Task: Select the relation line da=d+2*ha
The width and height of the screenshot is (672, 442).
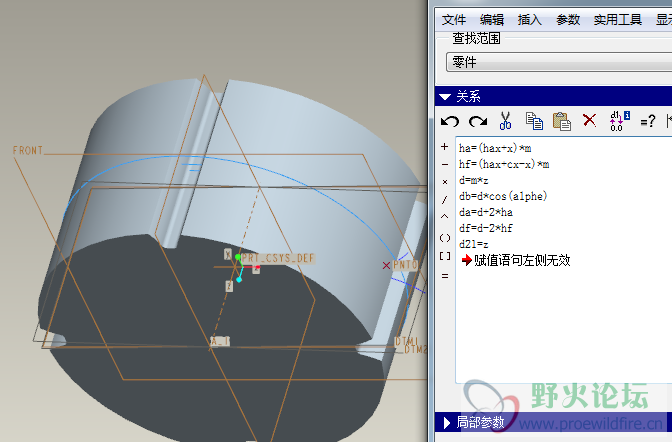Action: pos(486,212)
